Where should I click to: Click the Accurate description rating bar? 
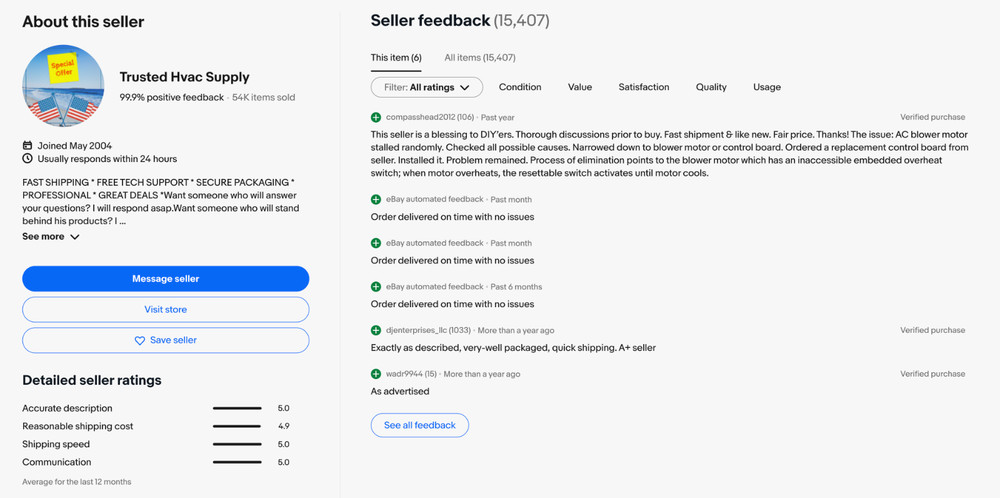click(237, 408)
